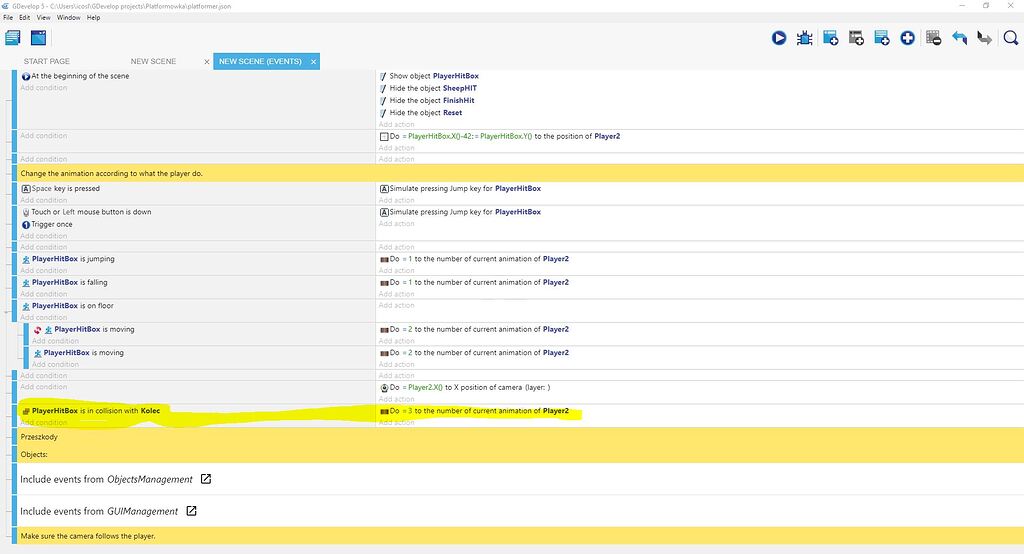Switch to the NEW SCENE tab
Image resolution: width=1024 pixels, height=554 pixels.
[x=153, y=61]
